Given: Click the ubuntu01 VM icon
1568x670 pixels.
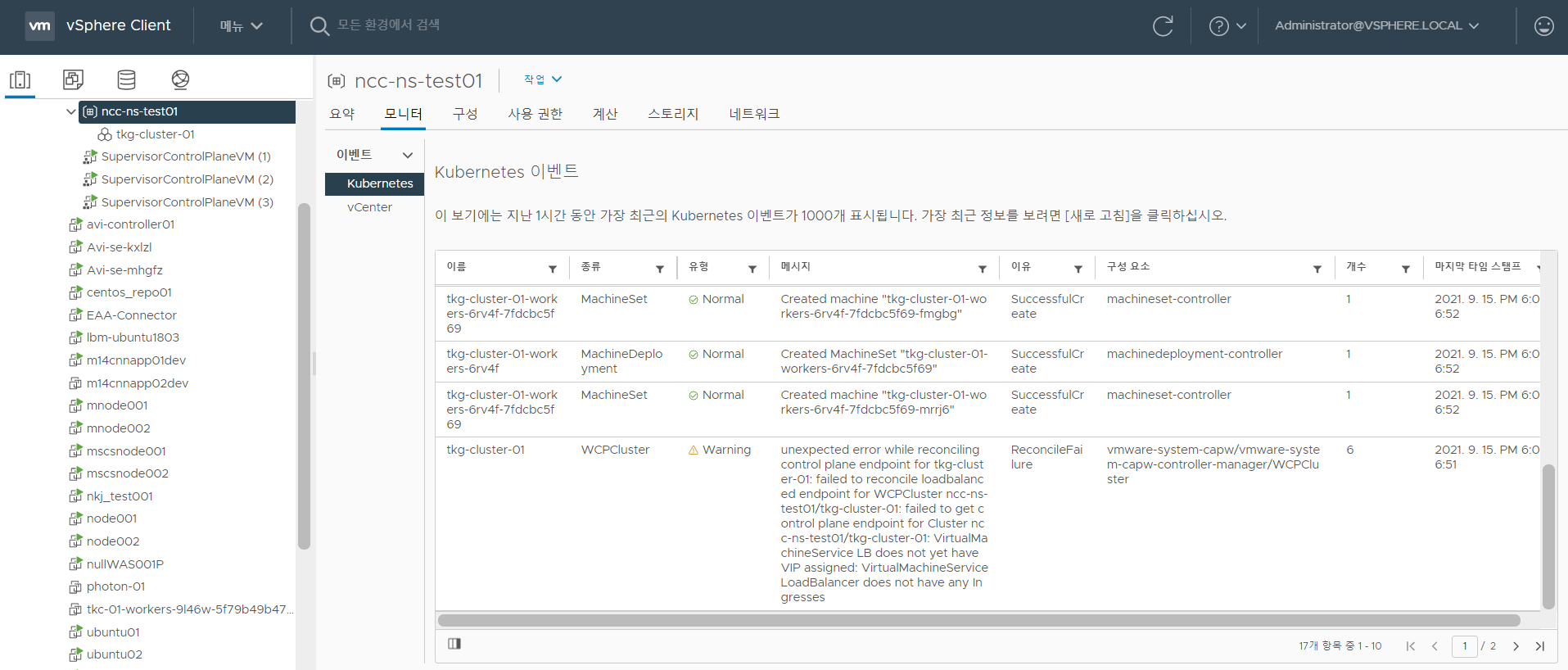Looking at the screenshot, I should tap(75, 632).
